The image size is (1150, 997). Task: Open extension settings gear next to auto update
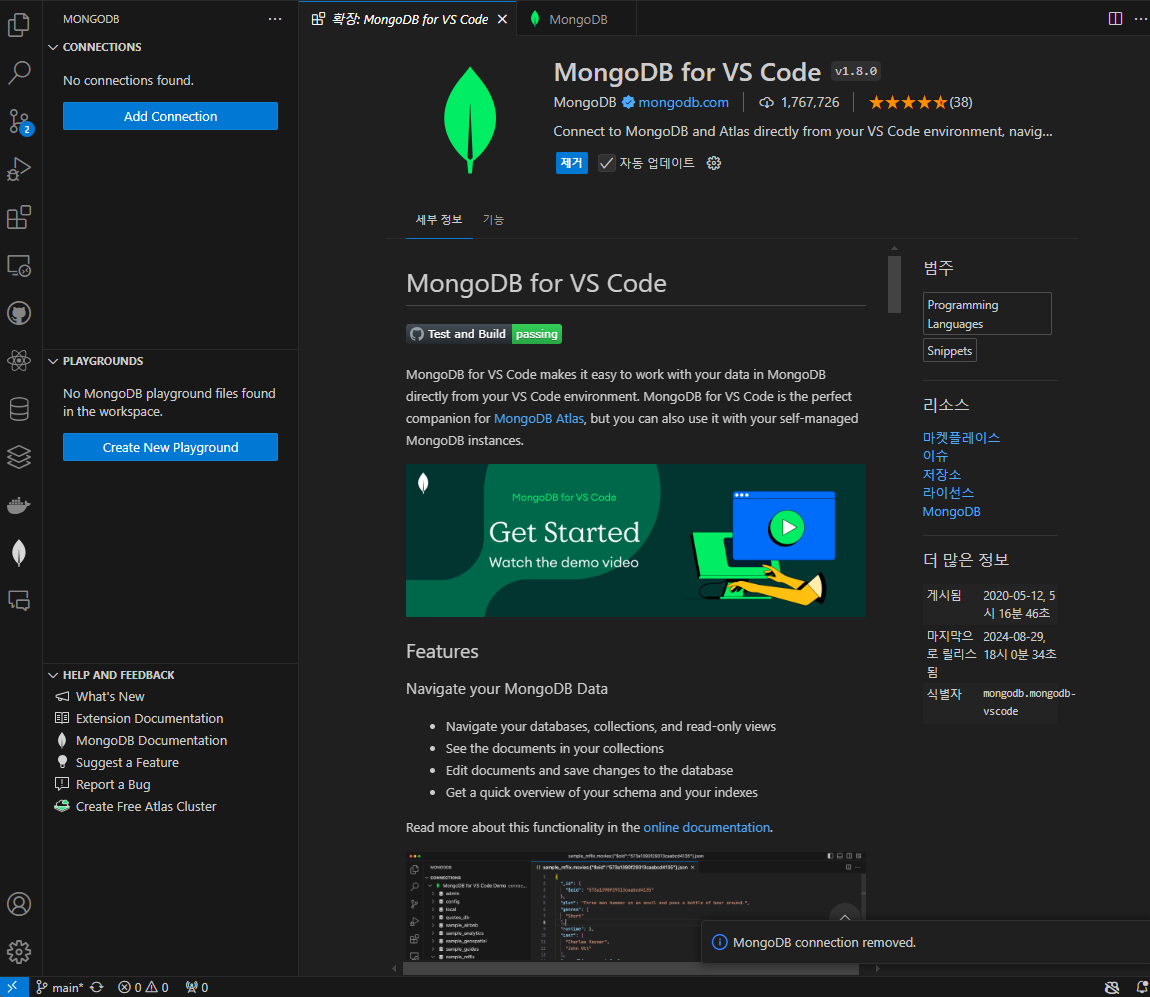point(714,163)
